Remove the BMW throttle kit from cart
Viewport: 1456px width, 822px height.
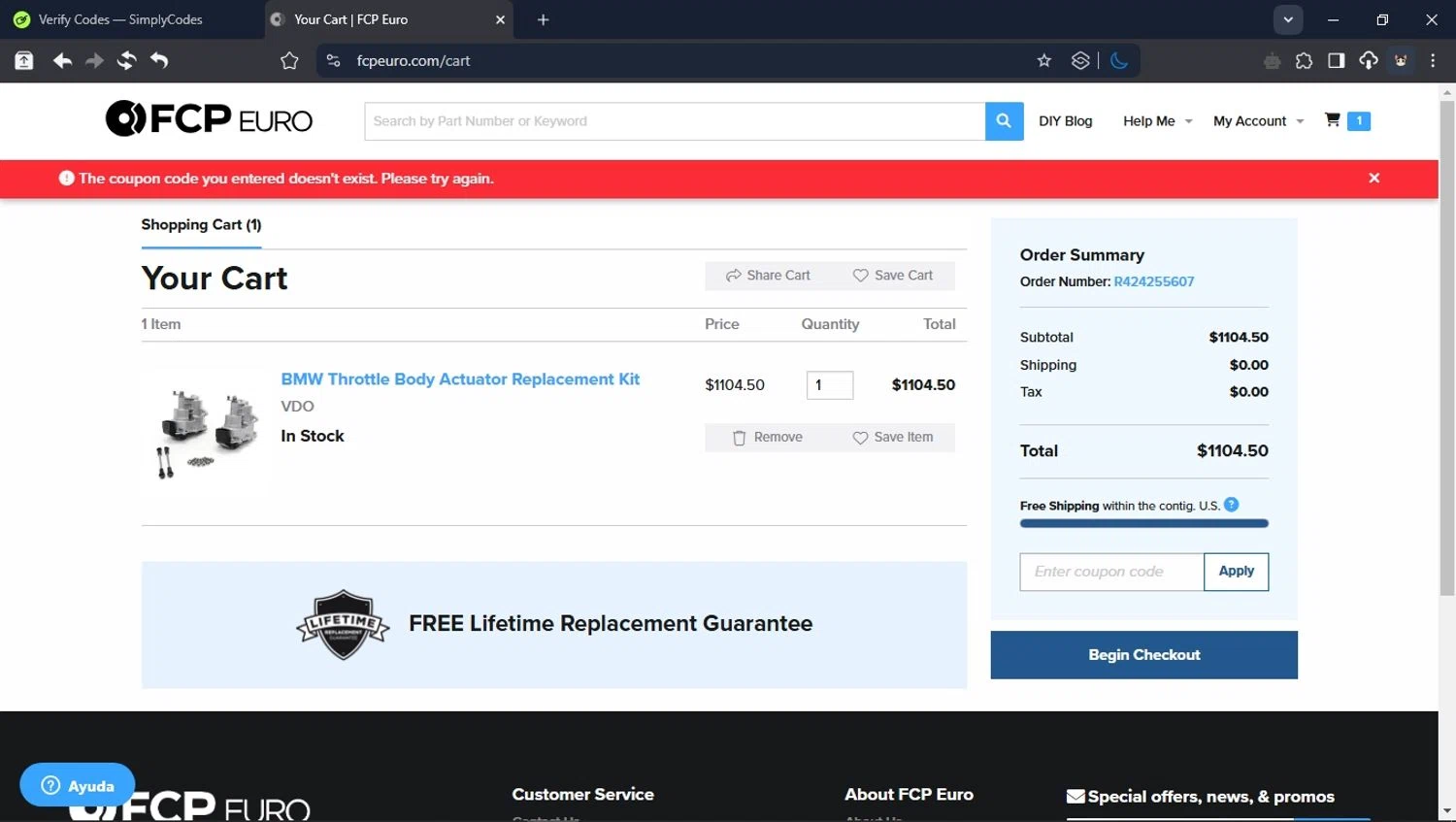point(768,438)
